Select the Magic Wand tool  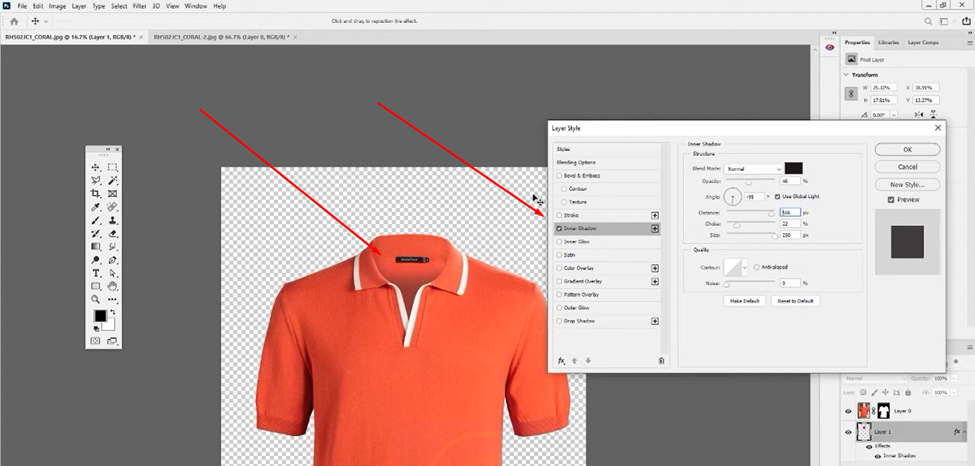tap(113, 180)
